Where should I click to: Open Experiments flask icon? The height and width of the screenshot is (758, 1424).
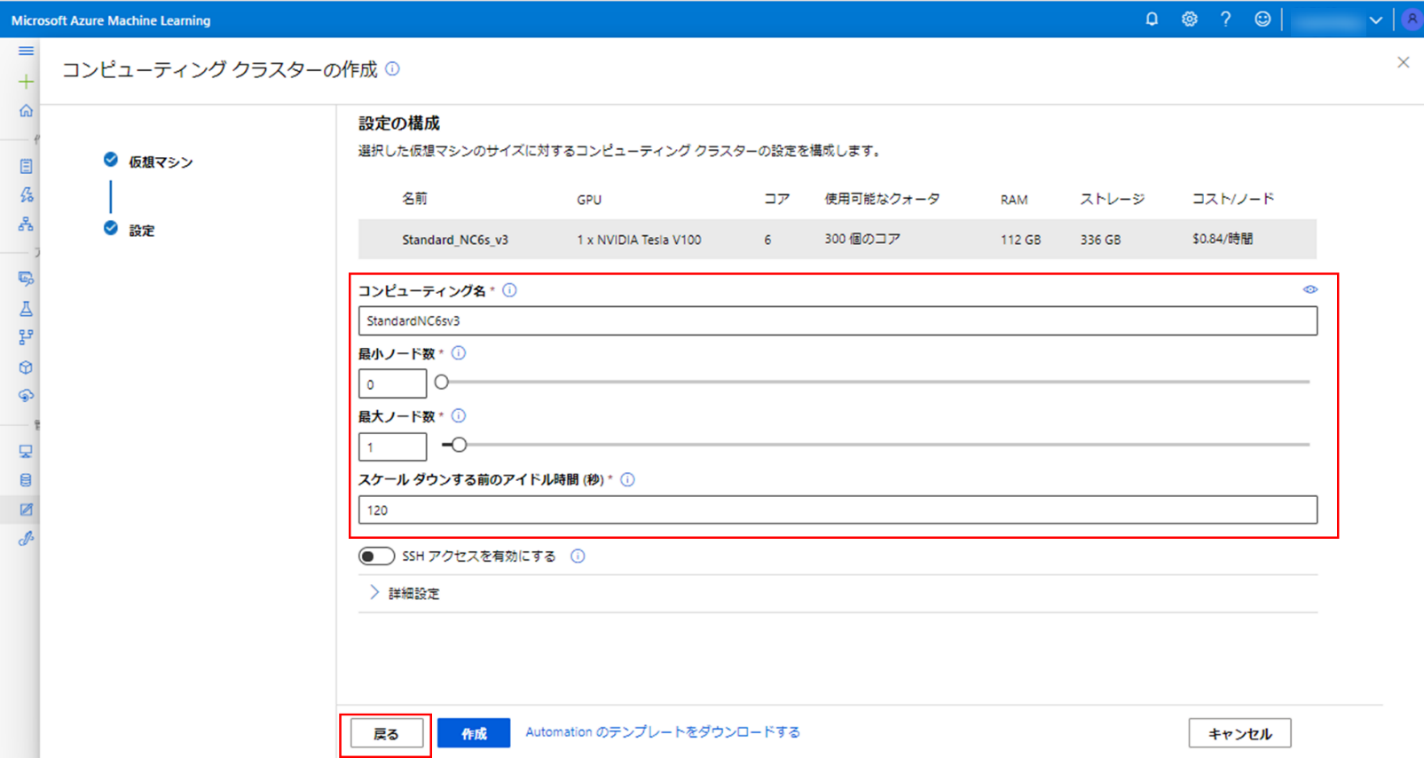(26, 309)
